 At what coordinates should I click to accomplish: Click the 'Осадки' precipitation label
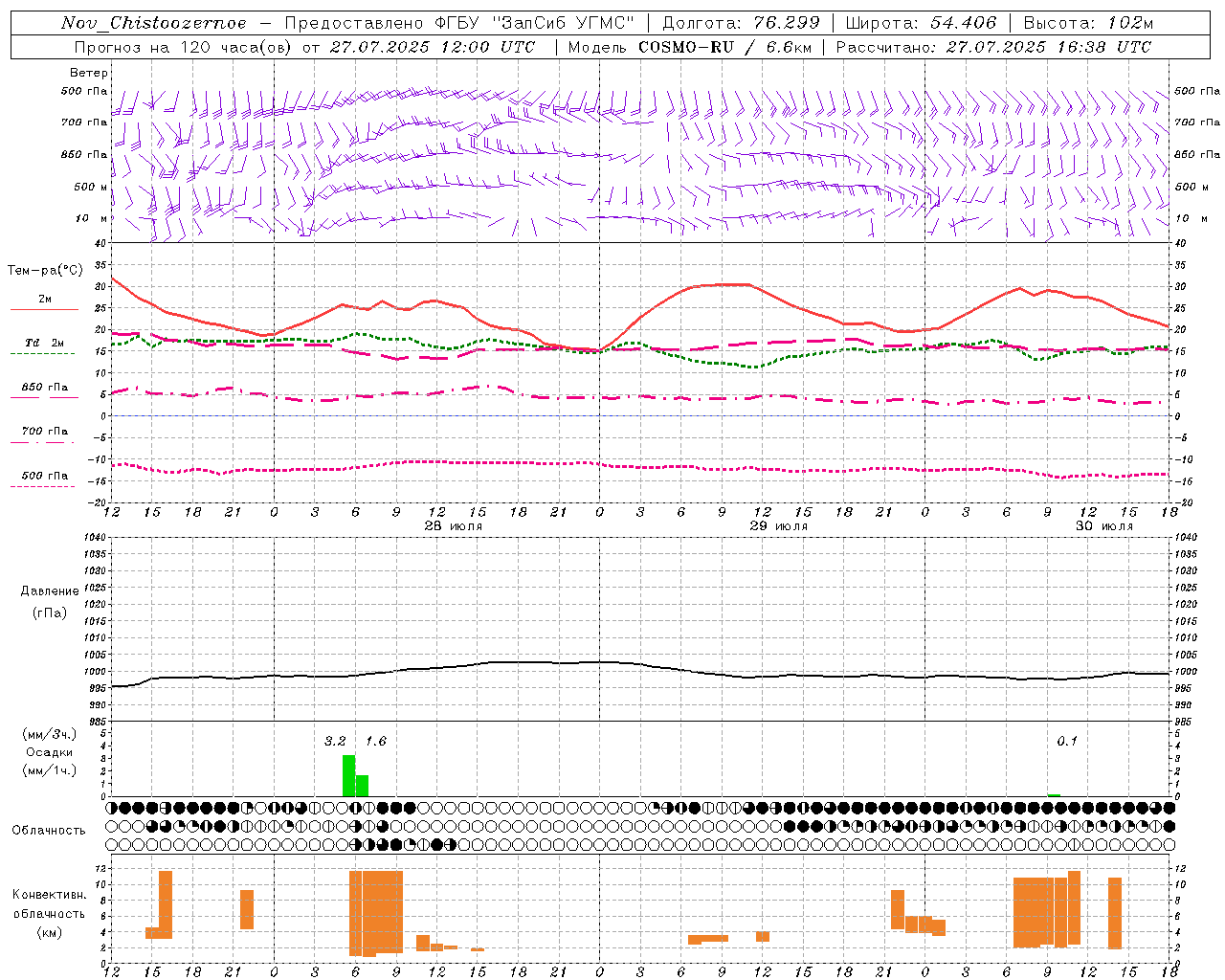[50, 752]
